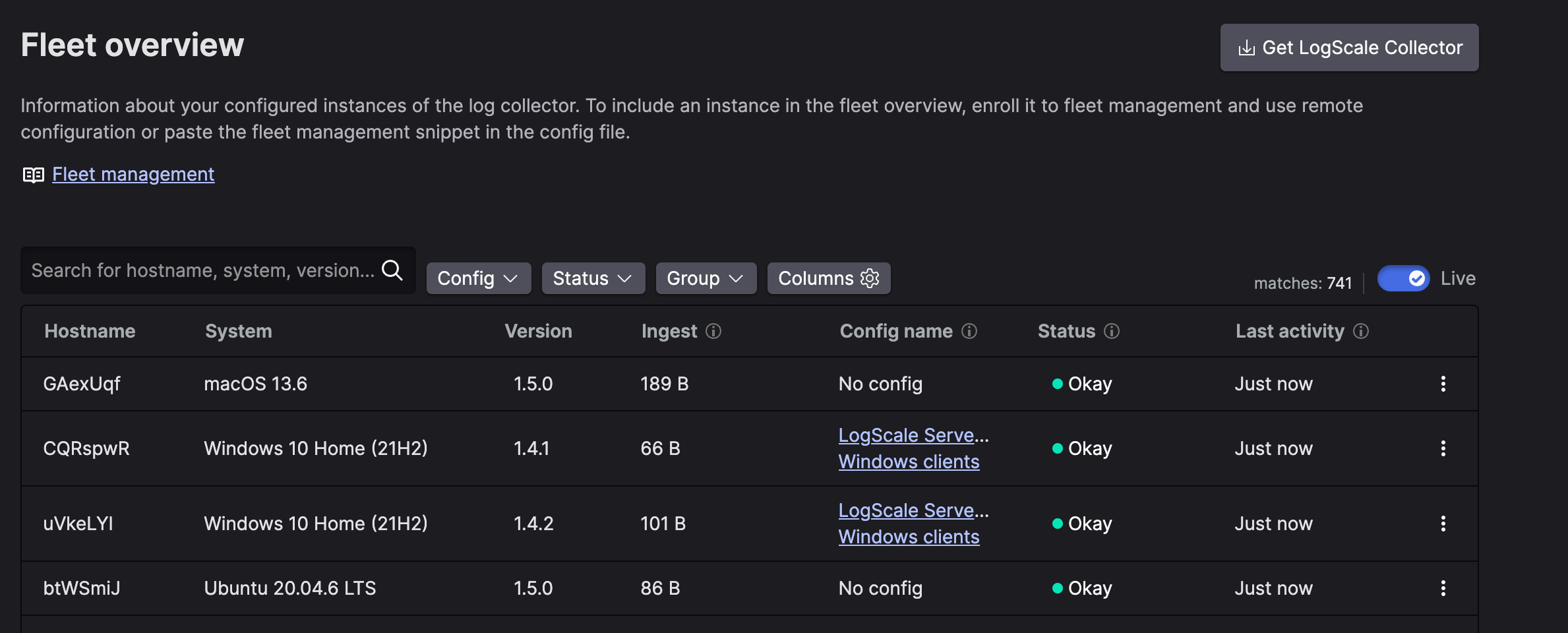This screenshot has height=633, width=1568.
Task: Open the Fleet management documentation link
Action: pos(133,173)
